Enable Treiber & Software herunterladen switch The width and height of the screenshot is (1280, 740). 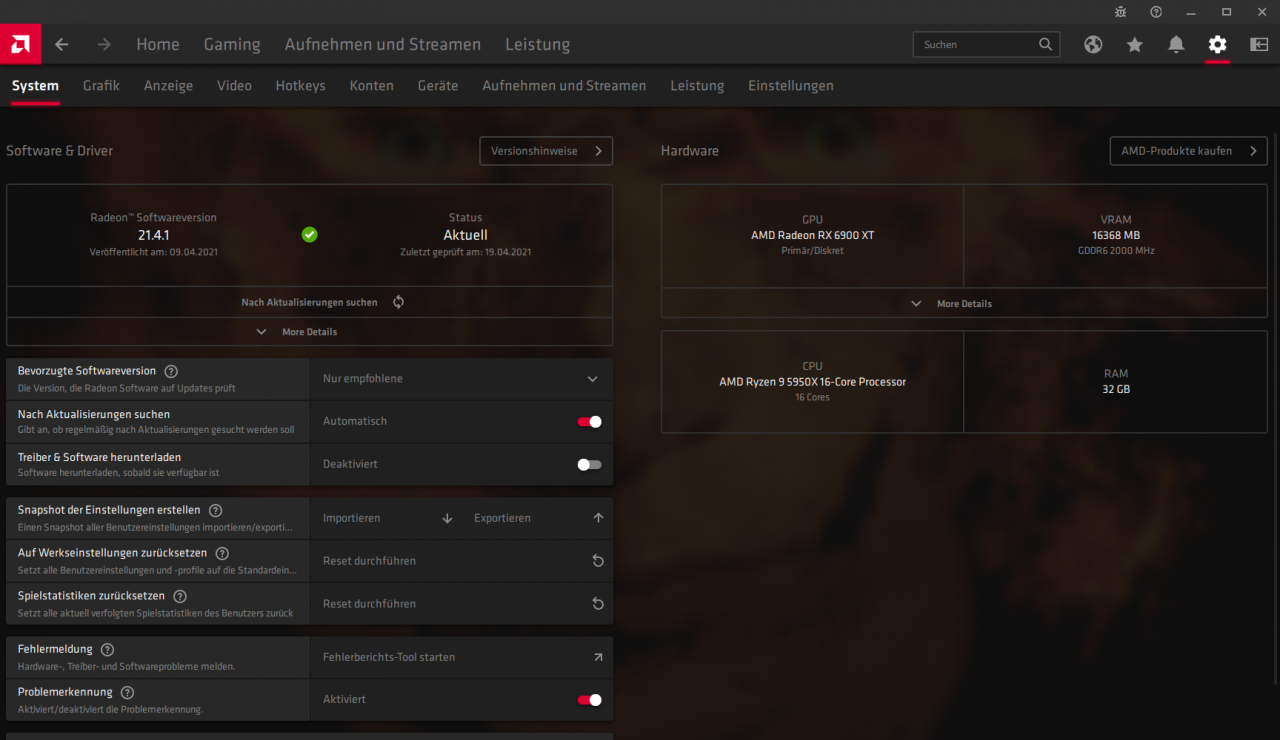click(589, 465)
